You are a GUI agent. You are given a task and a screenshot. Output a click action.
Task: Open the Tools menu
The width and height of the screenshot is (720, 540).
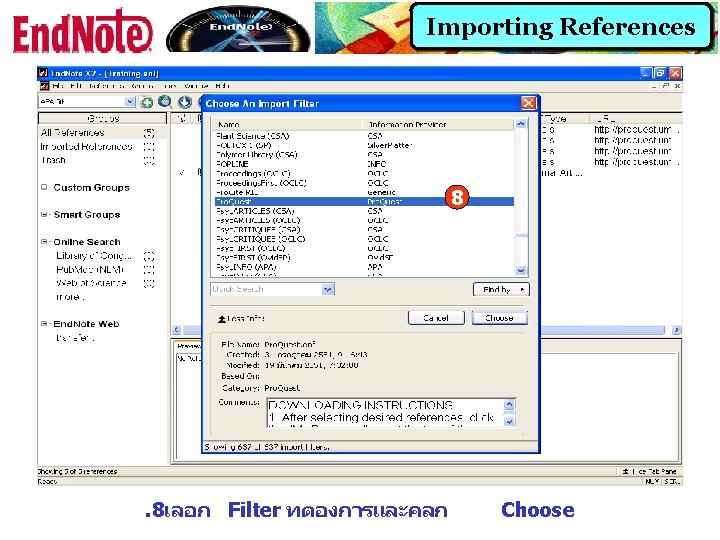(170, 86)
